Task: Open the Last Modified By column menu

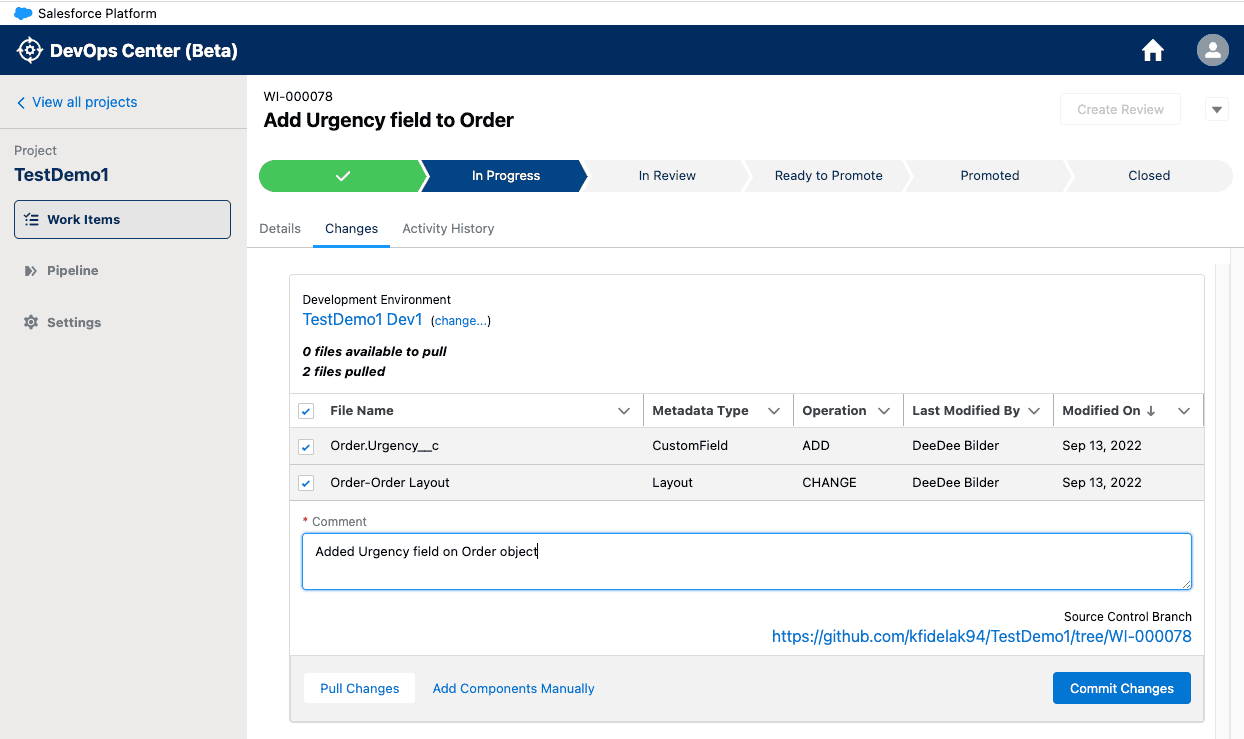Action: click(1034, 411)
